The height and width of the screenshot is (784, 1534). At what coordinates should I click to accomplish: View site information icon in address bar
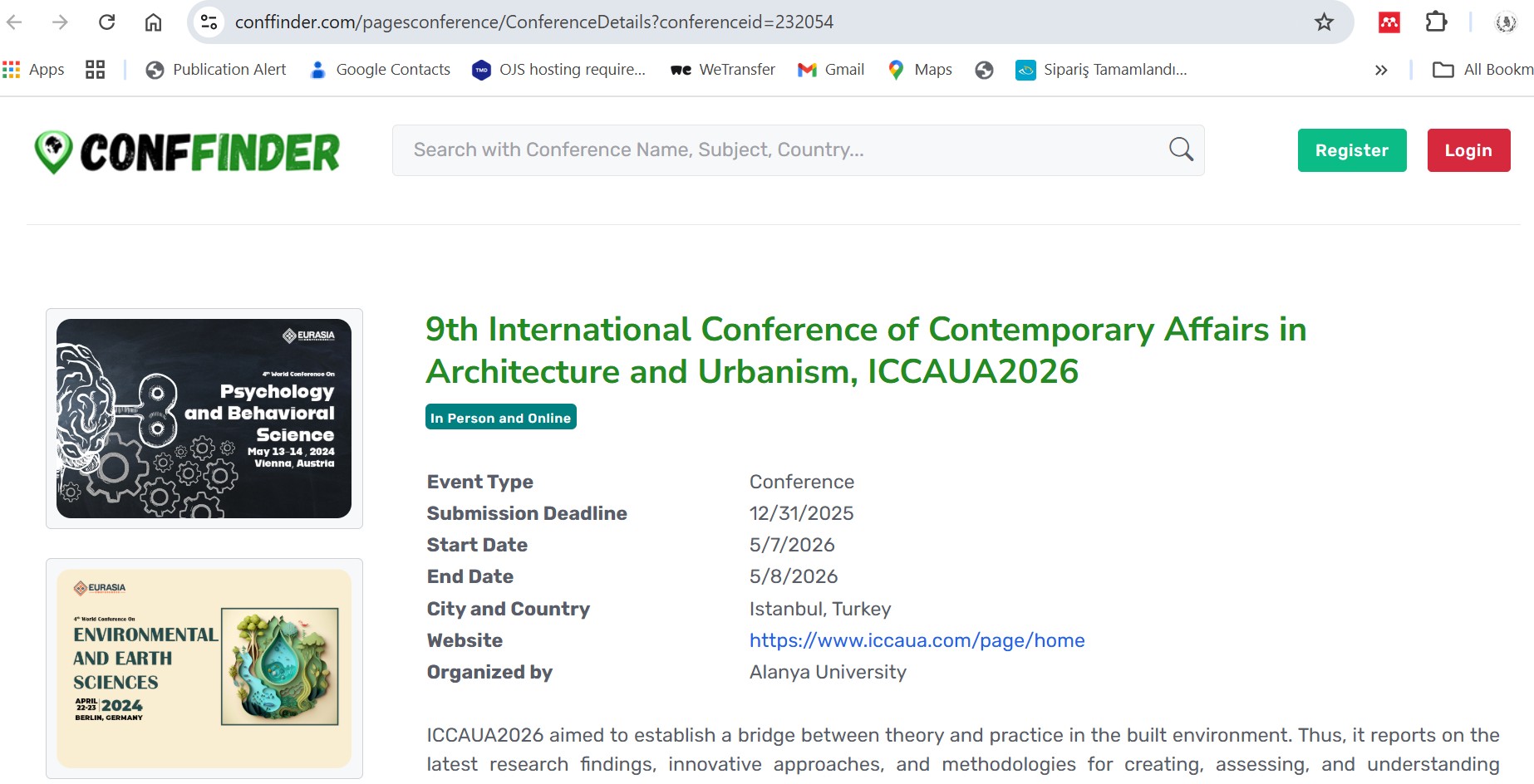tap(209, 22)
